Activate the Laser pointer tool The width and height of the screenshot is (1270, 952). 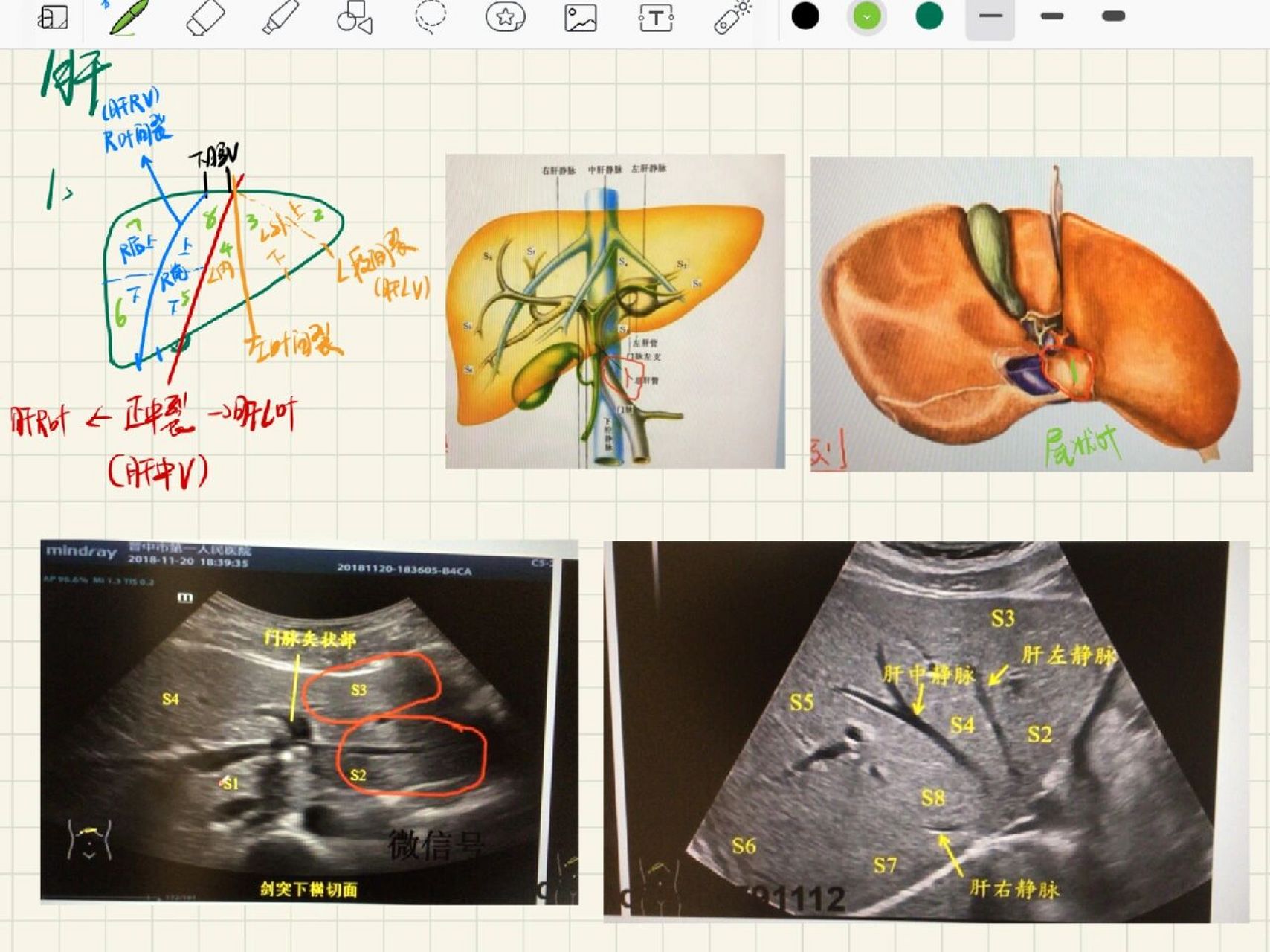[x=732, y=18]
